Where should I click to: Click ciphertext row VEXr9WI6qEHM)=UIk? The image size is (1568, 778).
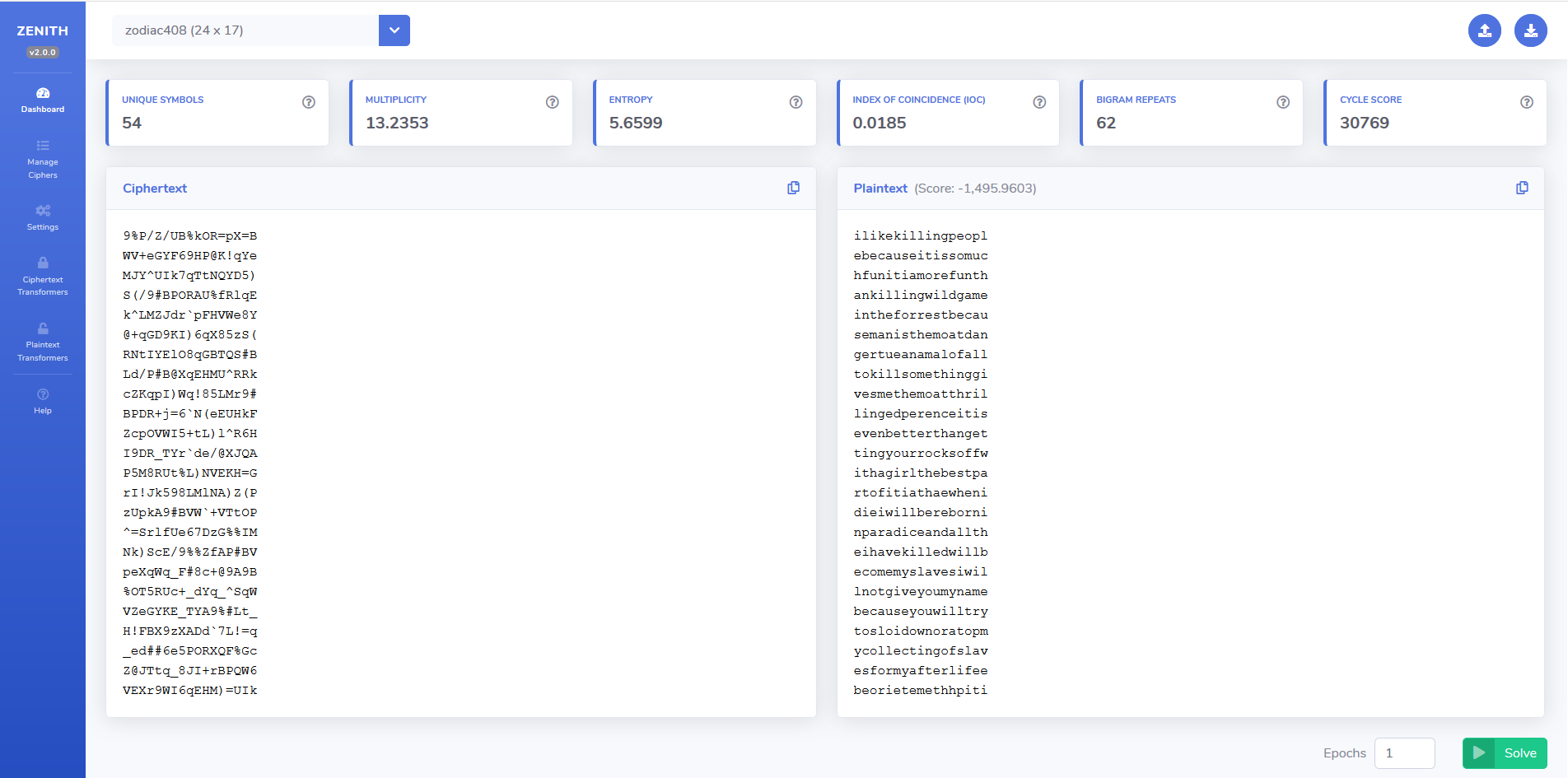tap(190, 691)
